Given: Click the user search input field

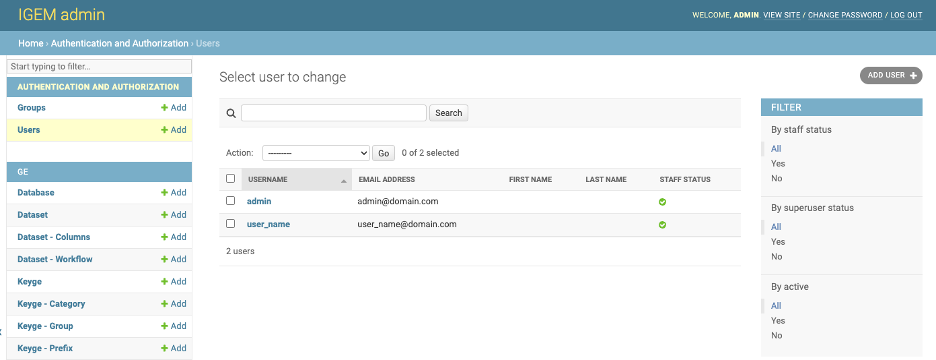Looking at the screenshot, I should point(334,113).
